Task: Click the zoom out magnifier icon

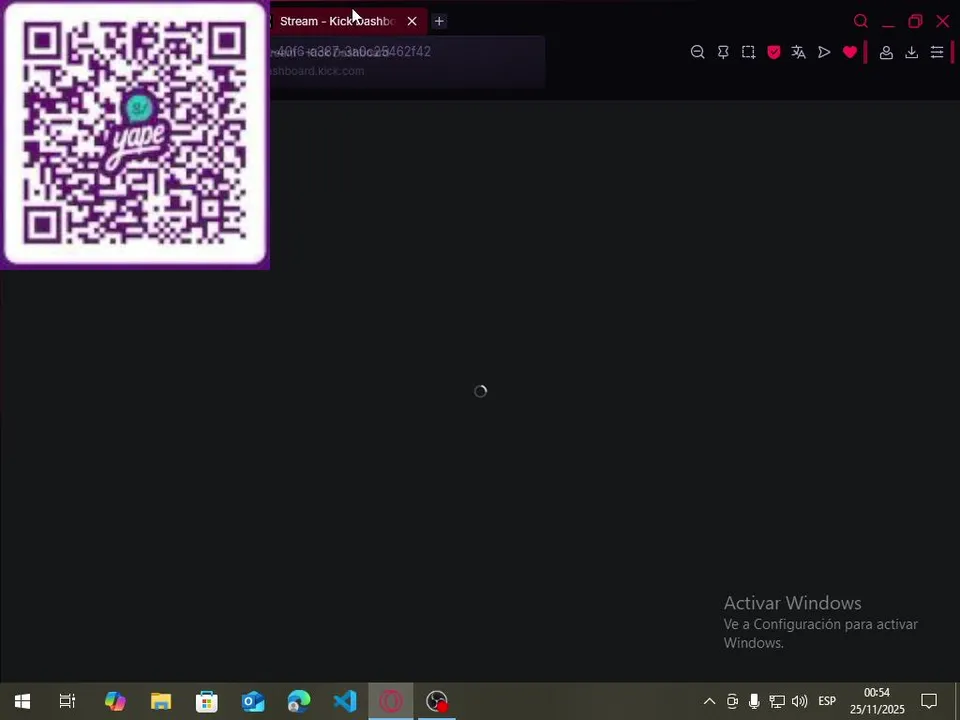Action: (697, 52)
